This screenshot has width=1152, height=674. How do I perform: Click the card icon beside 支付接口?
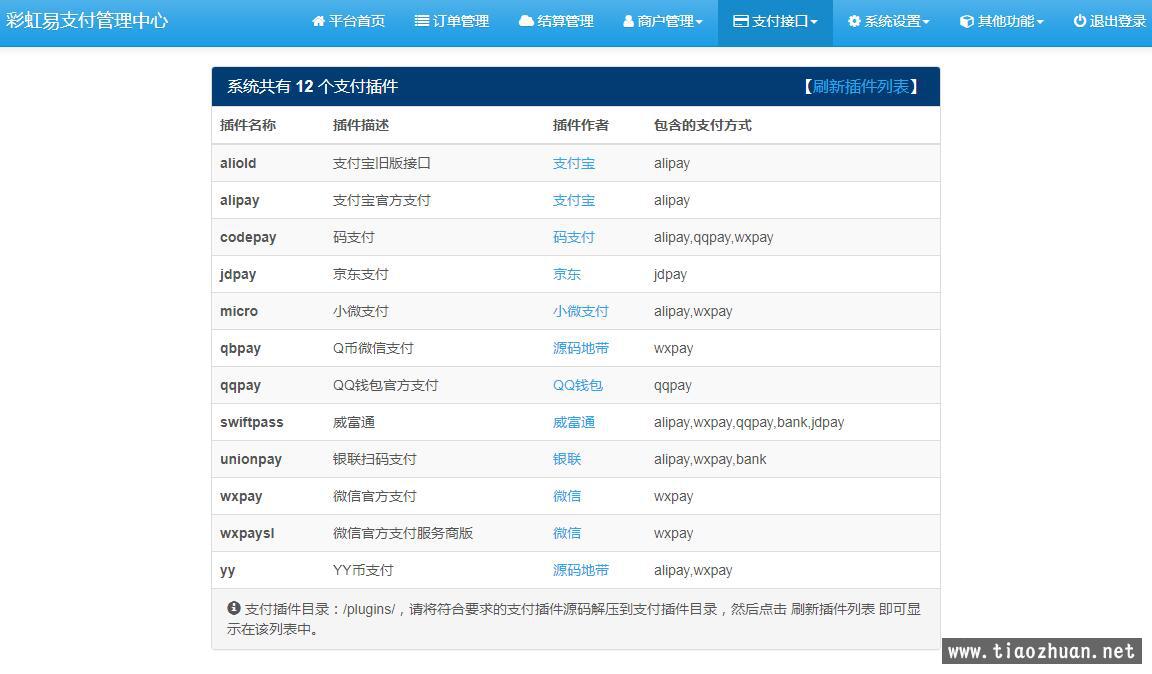point(741,21)
